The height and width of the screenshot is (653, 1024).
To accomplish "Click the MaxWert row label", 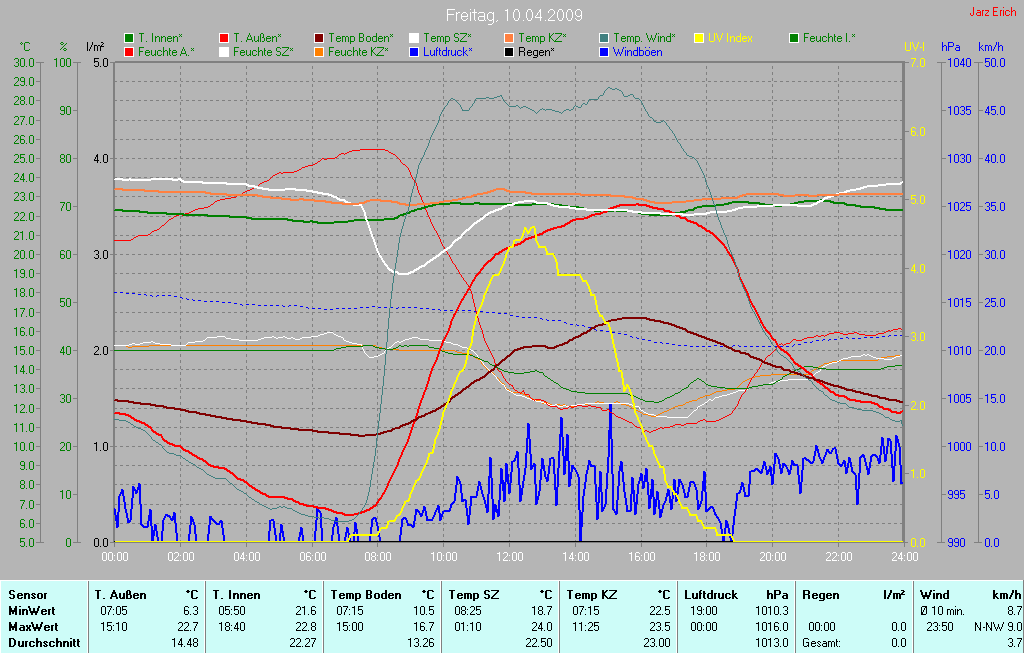I will coord(33,626).
